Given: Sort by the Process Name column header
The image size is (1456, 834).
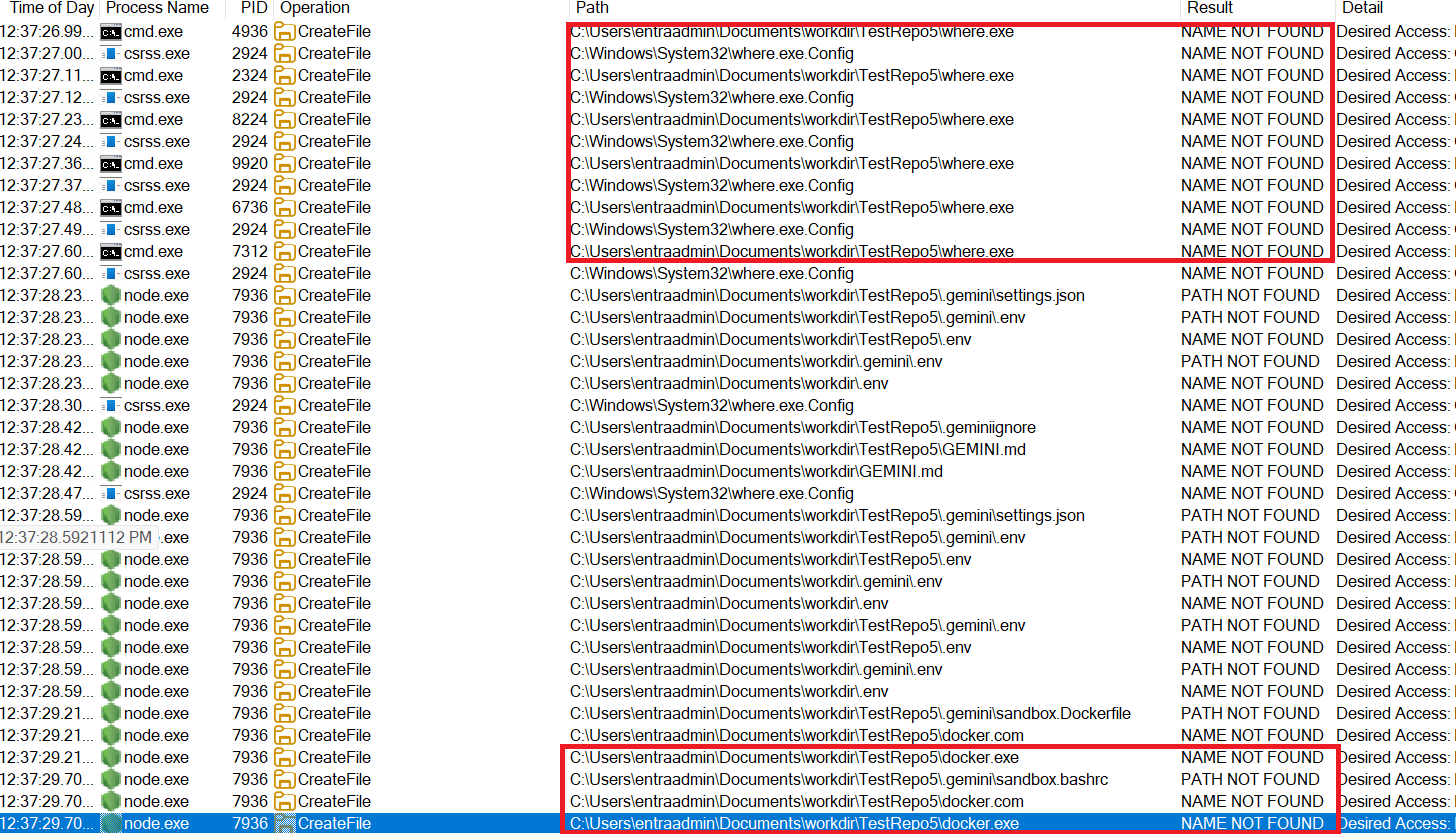Looking at the screenshot, I should pyautogui.click(x=157, y=8).
